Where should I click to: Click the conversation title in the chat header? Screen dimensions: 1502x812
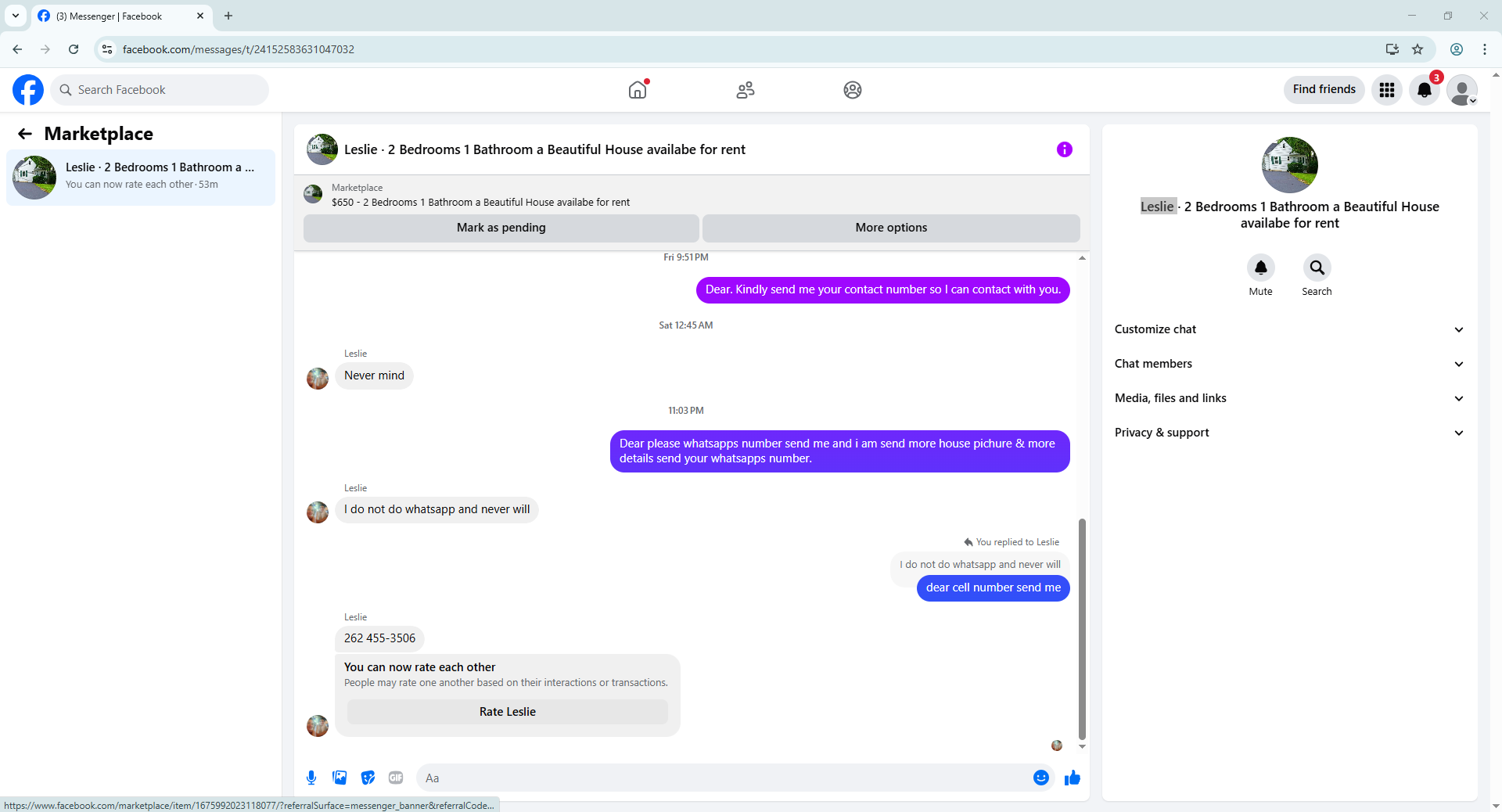(545, 149)
